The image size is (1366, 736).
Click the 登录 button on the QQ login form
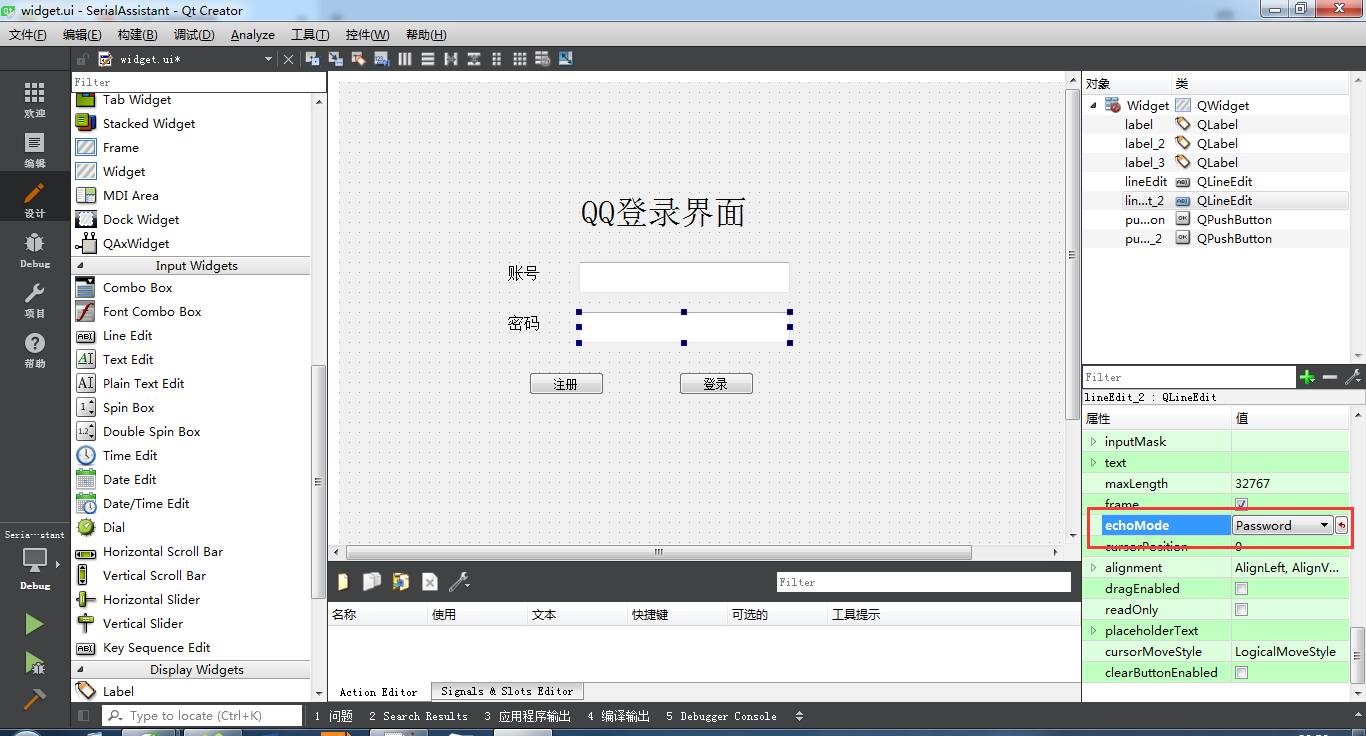coord(716,383)
